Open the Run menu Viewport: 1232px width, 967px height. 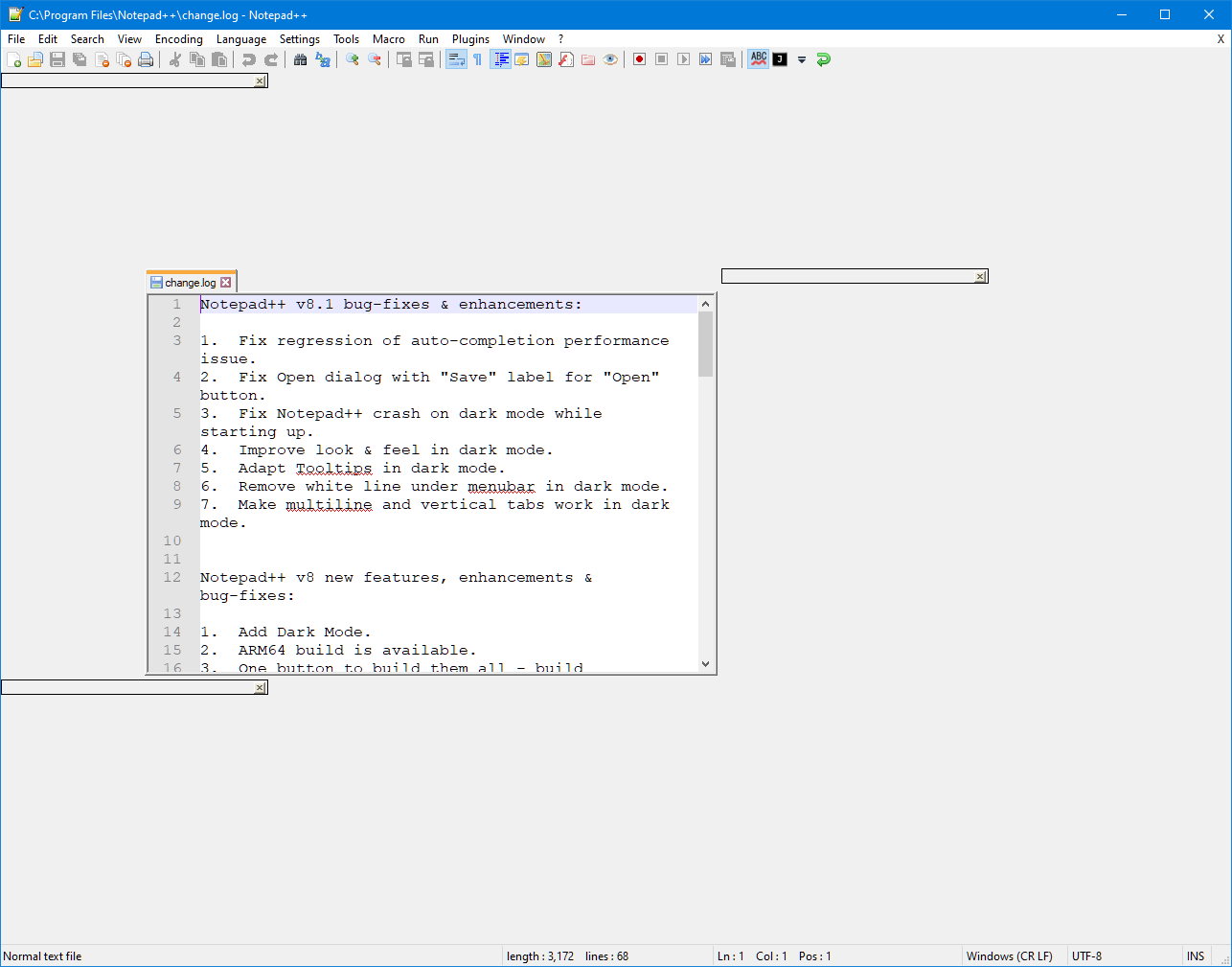pyautogui.click(x=428, y=39)
